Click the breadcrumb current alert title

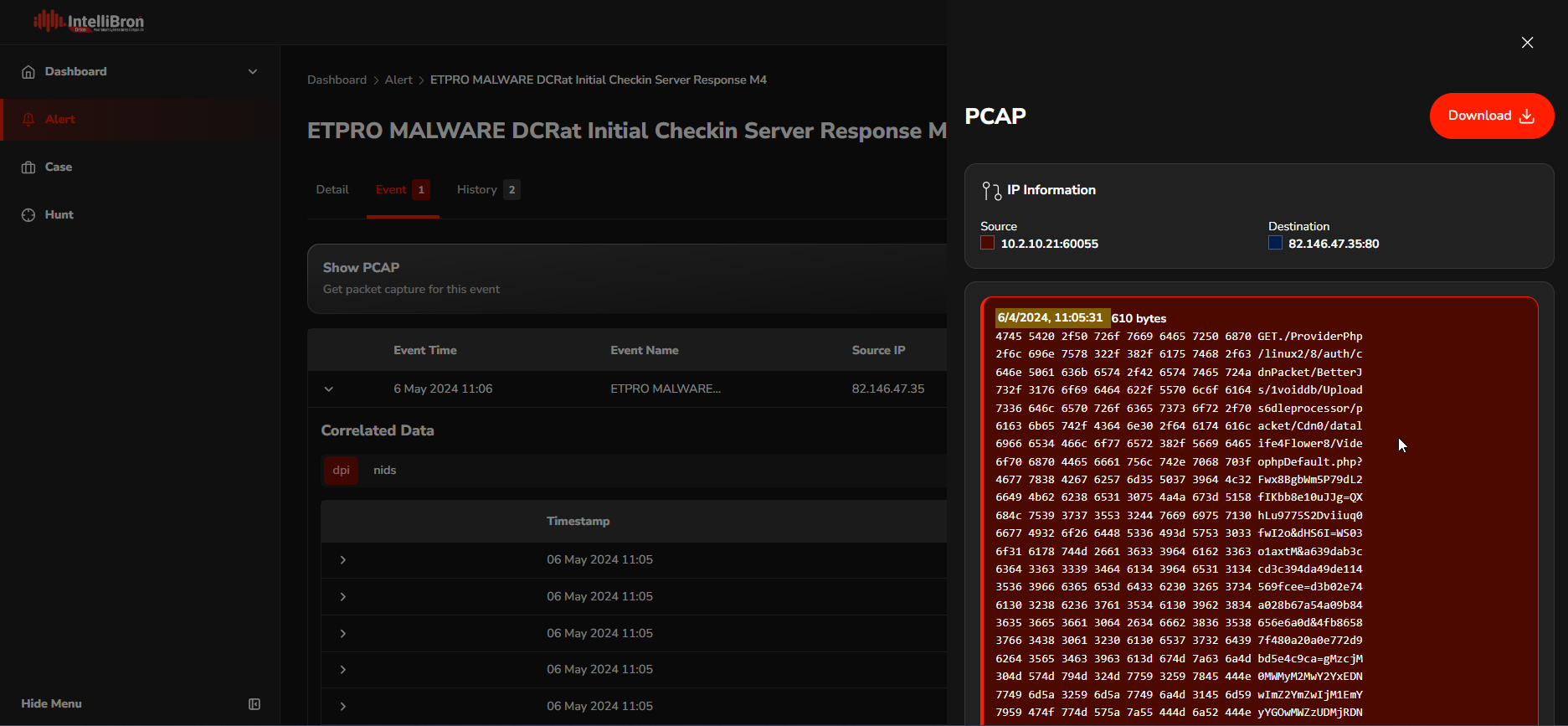point(599,80)
